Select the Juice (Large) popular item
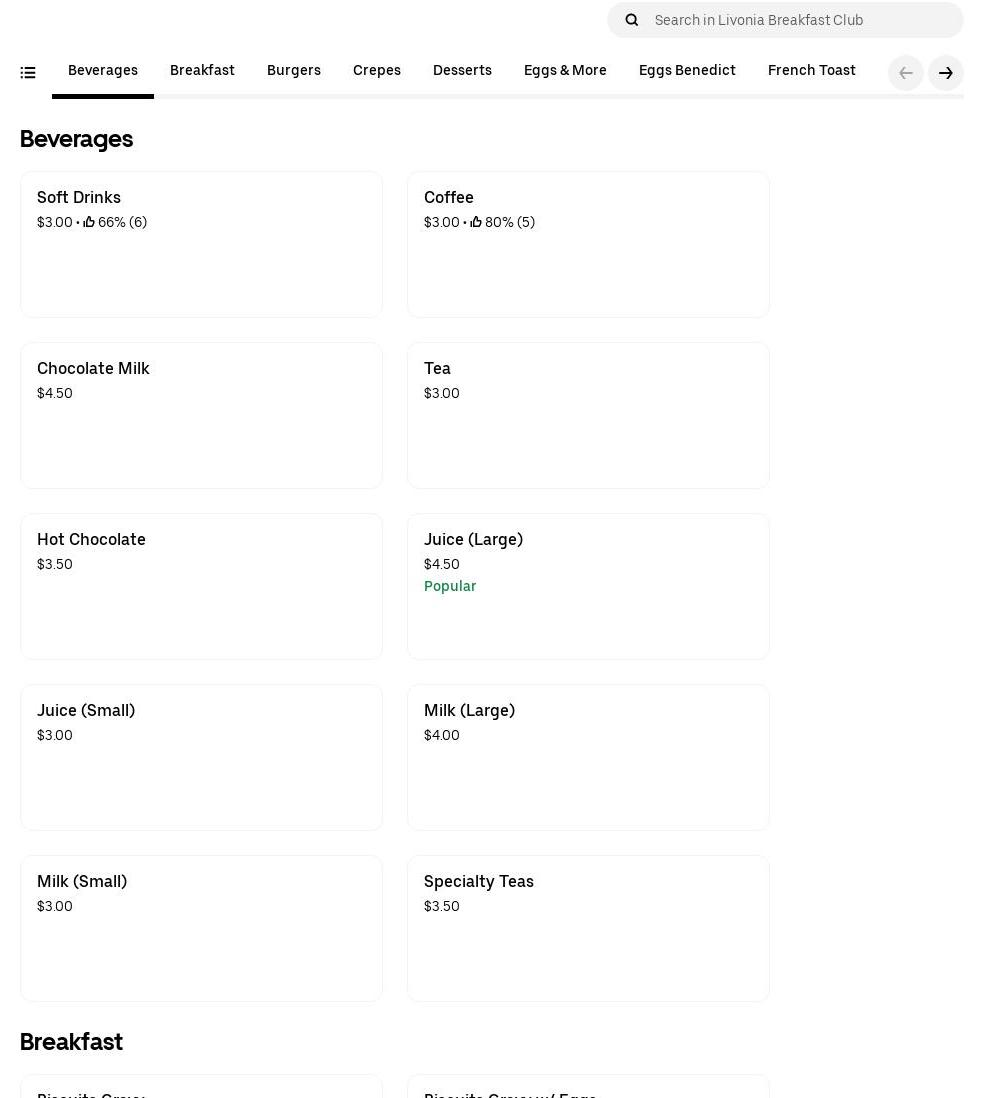The image size is (984, 1098). (588, 586)
